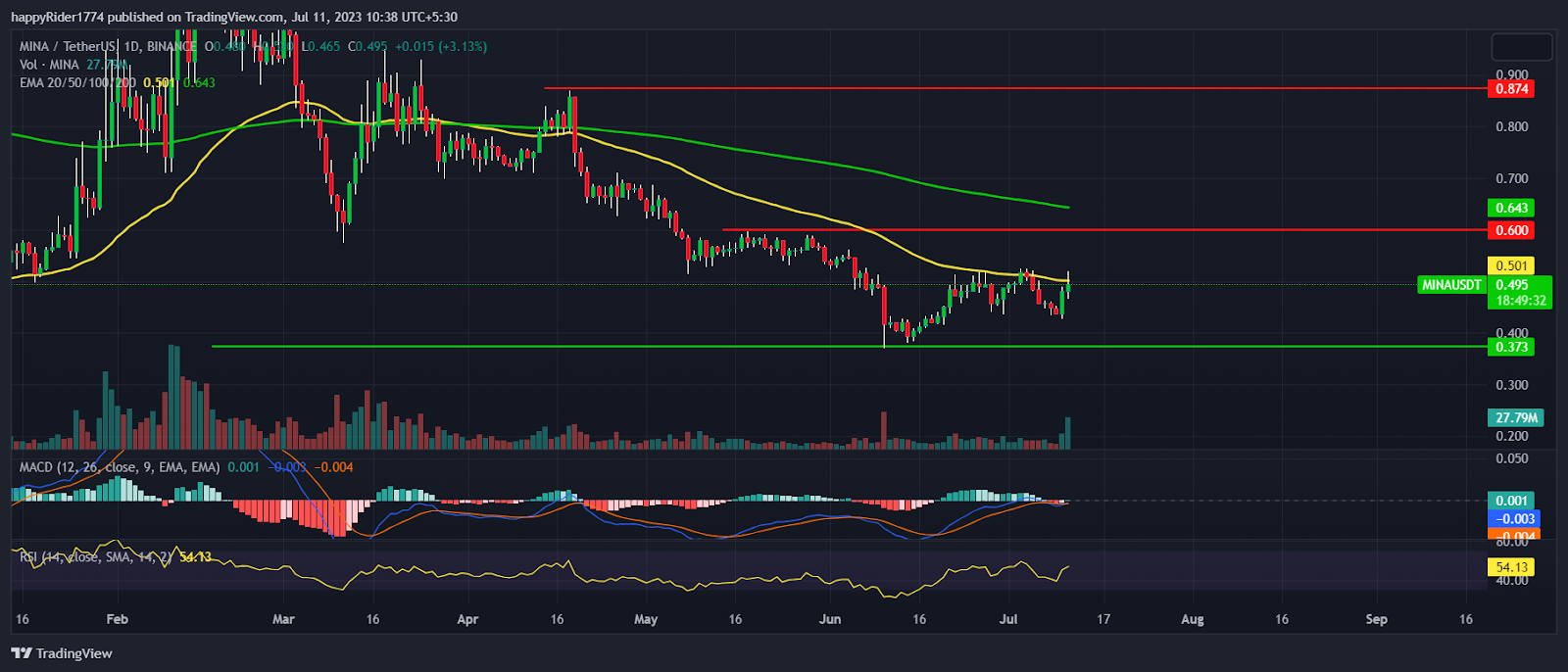Click the 0.050 MACD scale label
The height and width of the screenshot is (672, 1568).
pos(1512,458)
